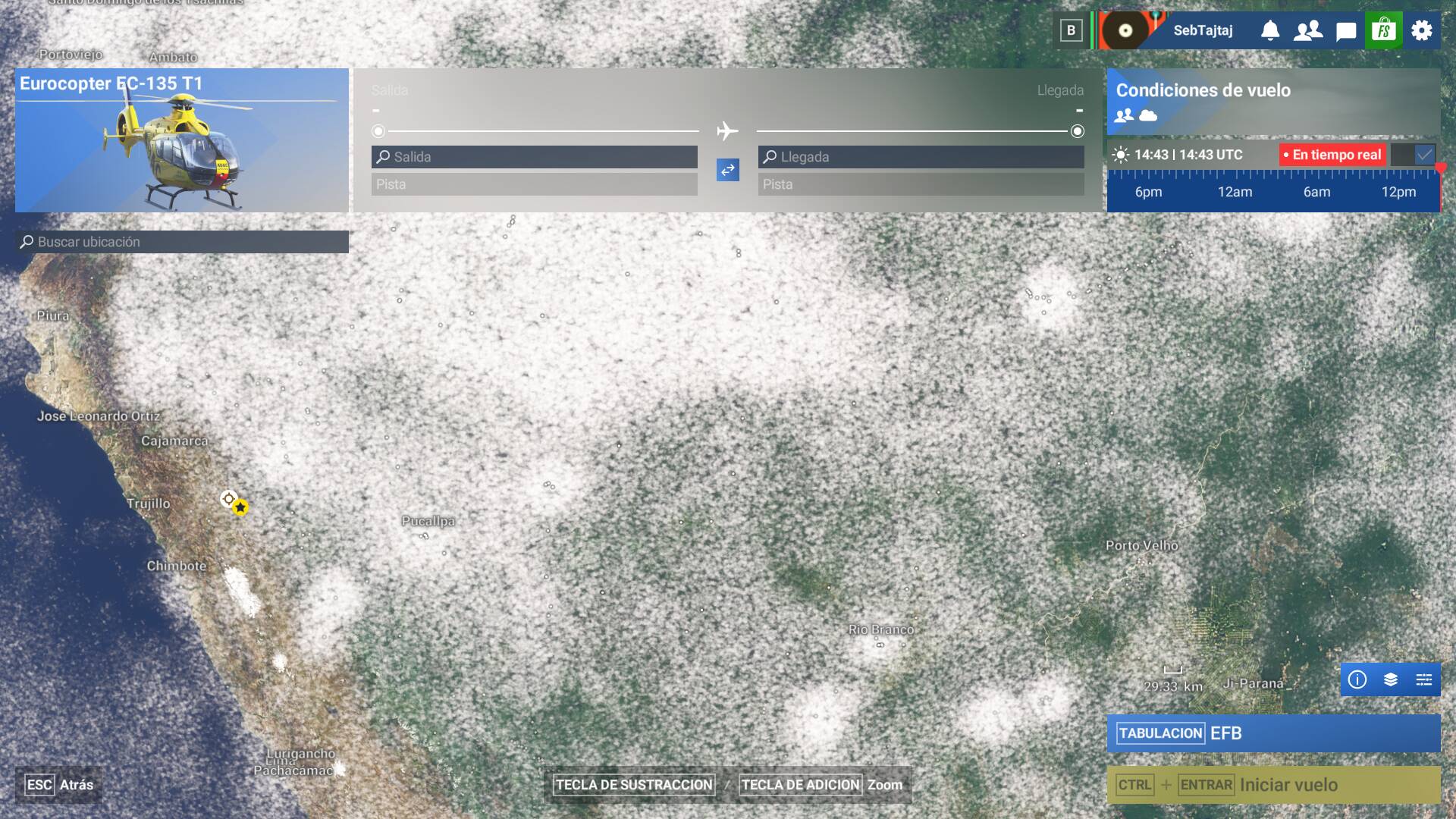Image resolution: width=1456 pixels, height=819 pixels.
Task: Click the starred airport marker near Trujillo
Action: (240, 507)
